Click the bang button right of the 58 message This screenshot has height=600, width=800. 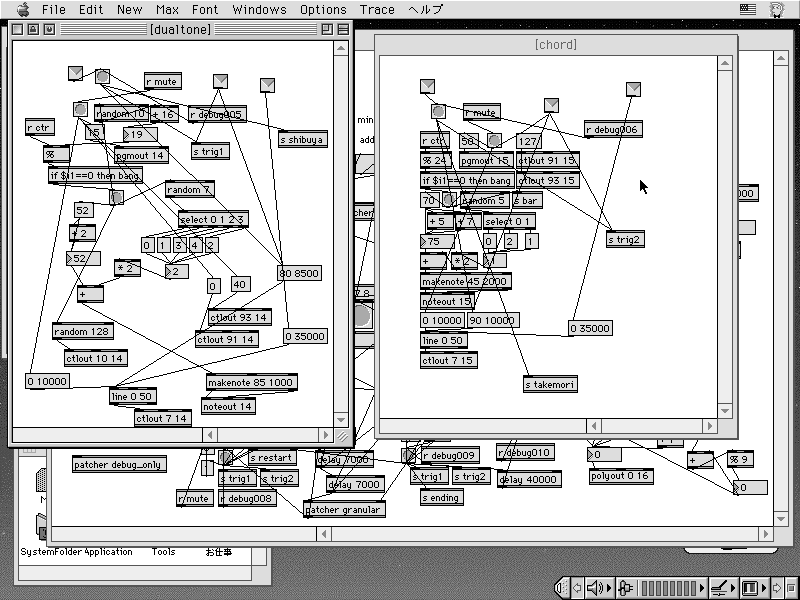pyautogui.click(x=494, y=140)
